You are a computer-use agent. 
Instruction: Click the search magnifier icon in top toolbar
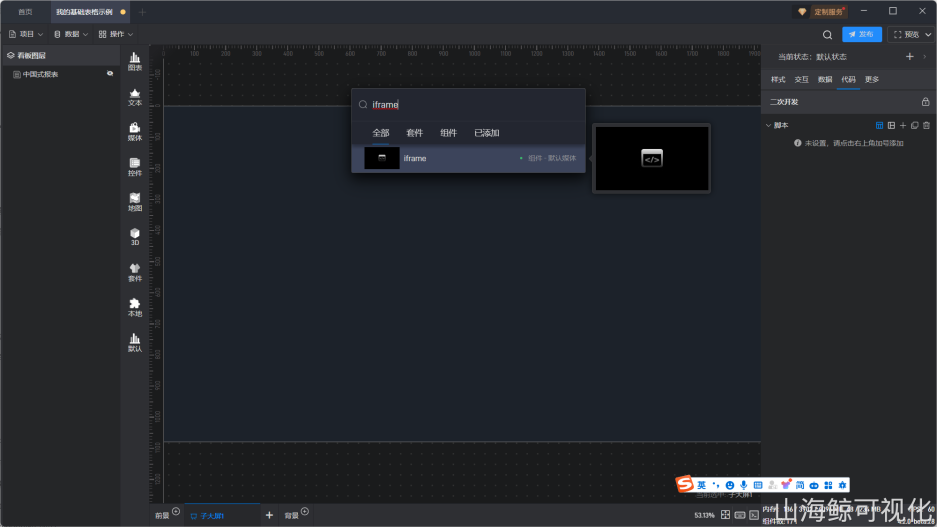[x=827, y=35]
